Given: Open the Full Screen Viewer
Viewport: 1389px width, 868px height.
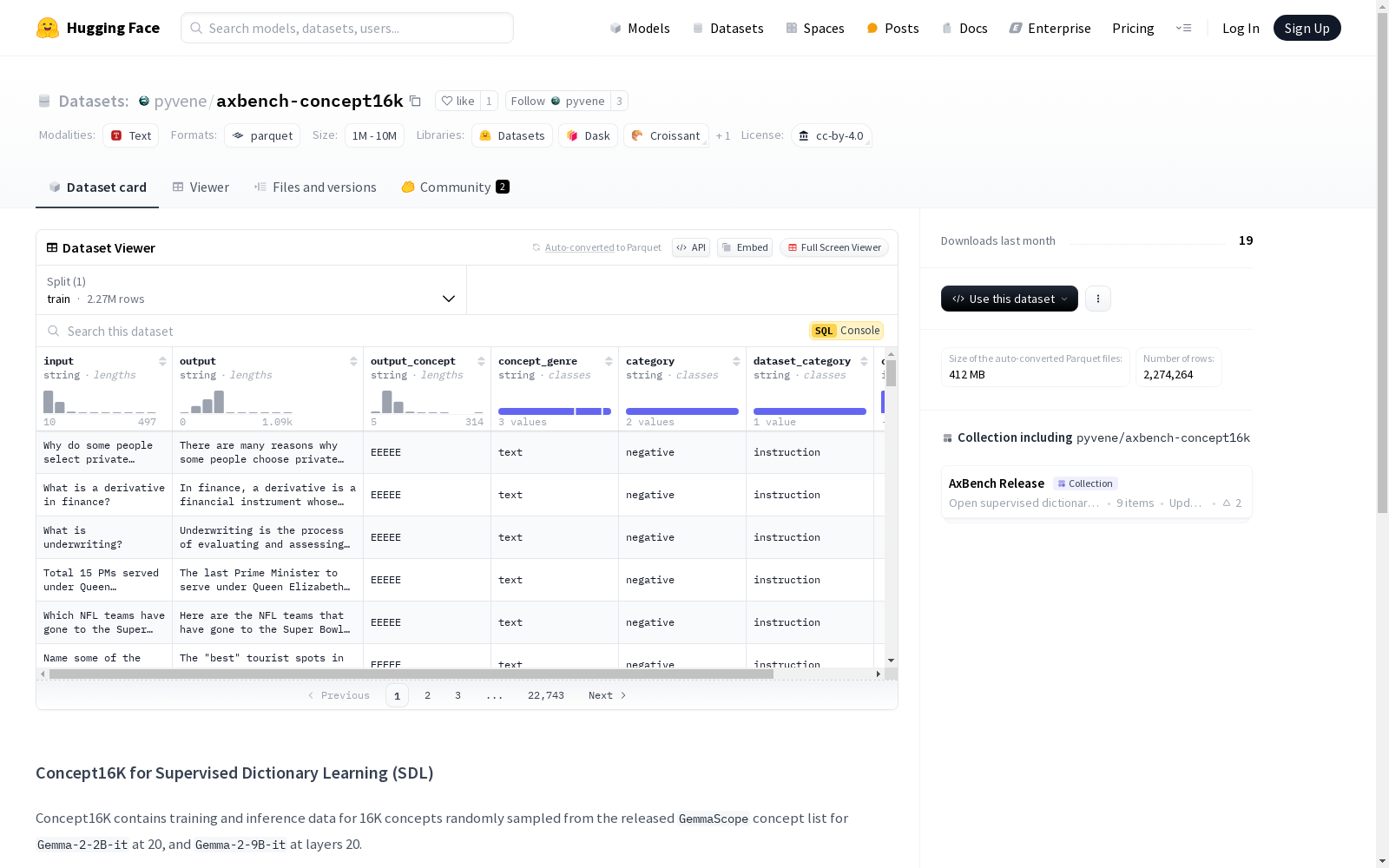Looking at the screenshot, I should [834, 247].
